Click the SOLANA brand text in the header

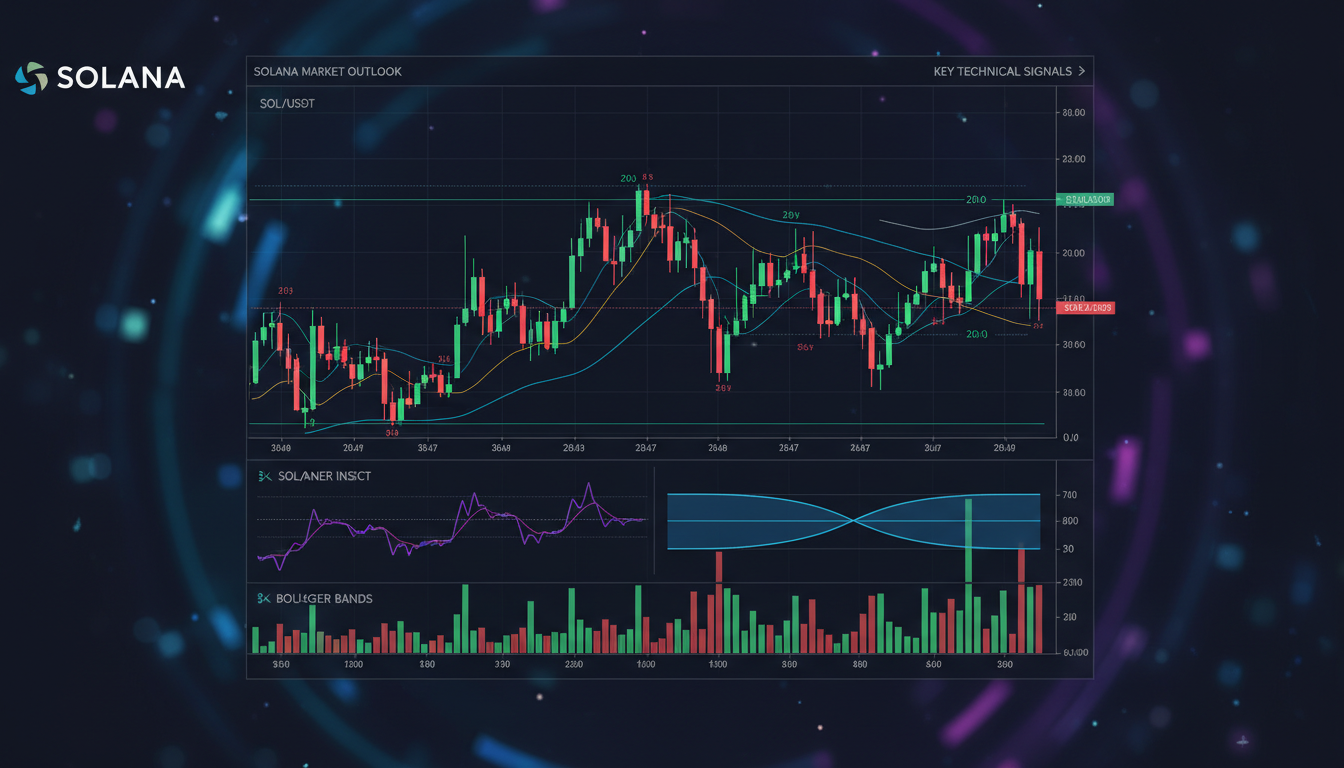click(121, 78)
